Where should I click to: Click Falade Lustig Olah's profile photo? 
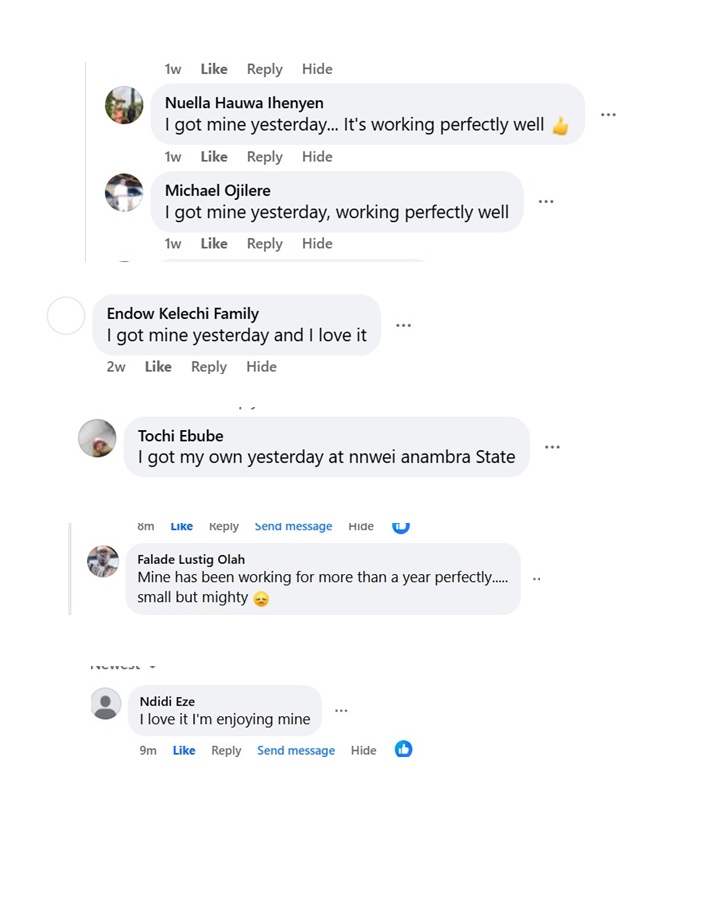pyautogui.click(x=103, y=561)
